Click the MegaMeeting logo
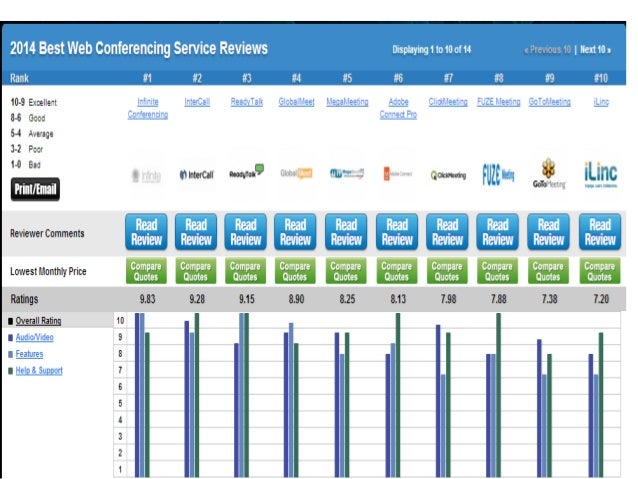The height and width of the screenshot is (479, 638). click(347, 174)
